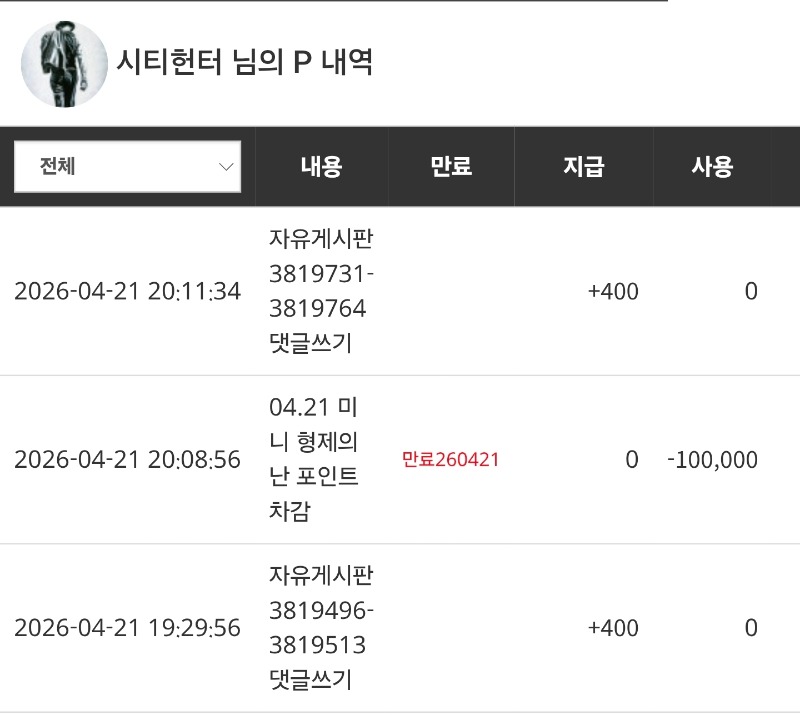Click the red 만료260421 expiry label
Screen dimensions: 800x715
pyautogui.click(x=450, y=460)
